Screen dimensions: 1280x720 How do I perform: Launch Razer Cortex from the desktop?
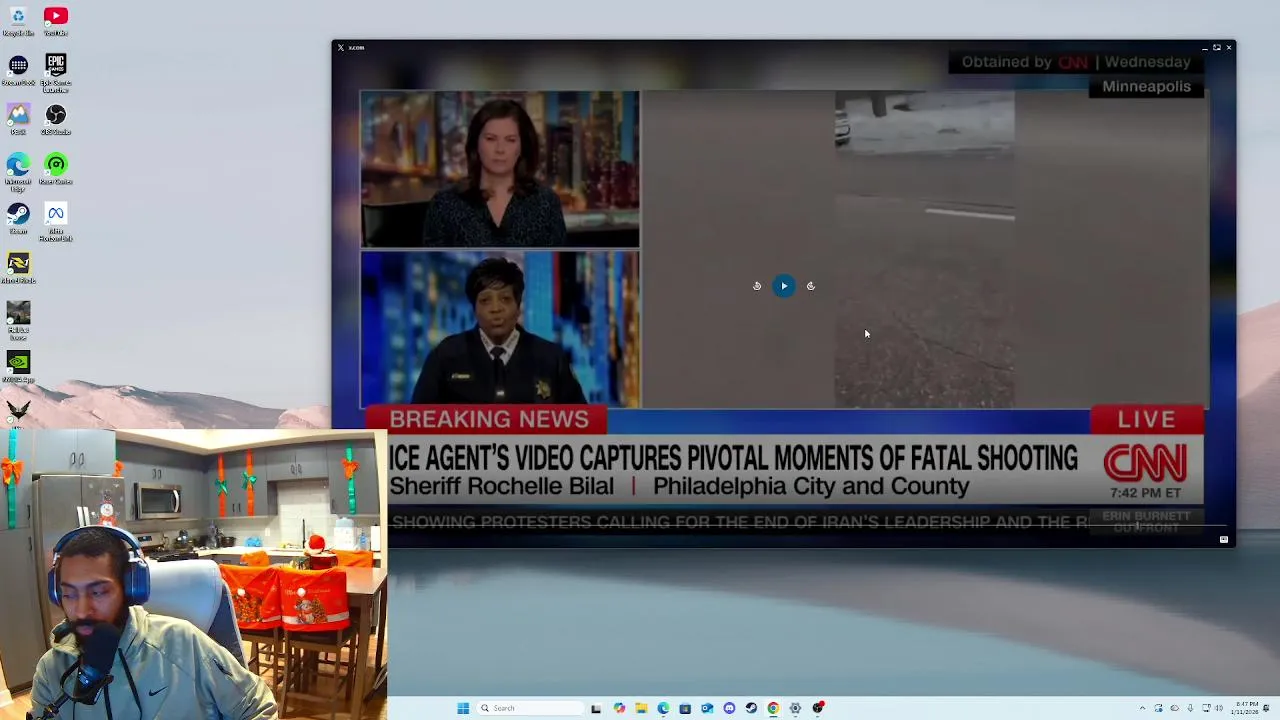click(56, 167)
